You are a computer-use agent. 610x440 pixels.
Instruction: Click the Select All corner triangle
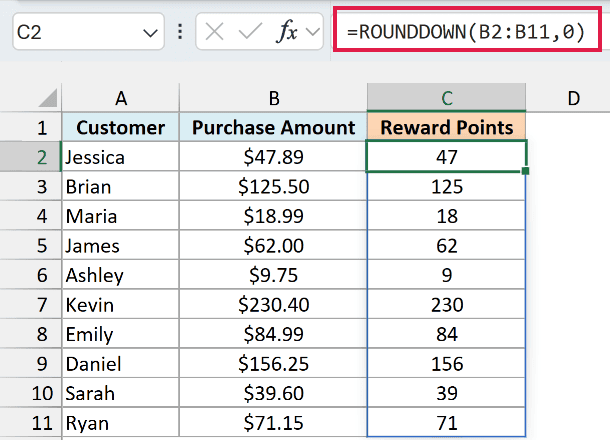(48, 98)
